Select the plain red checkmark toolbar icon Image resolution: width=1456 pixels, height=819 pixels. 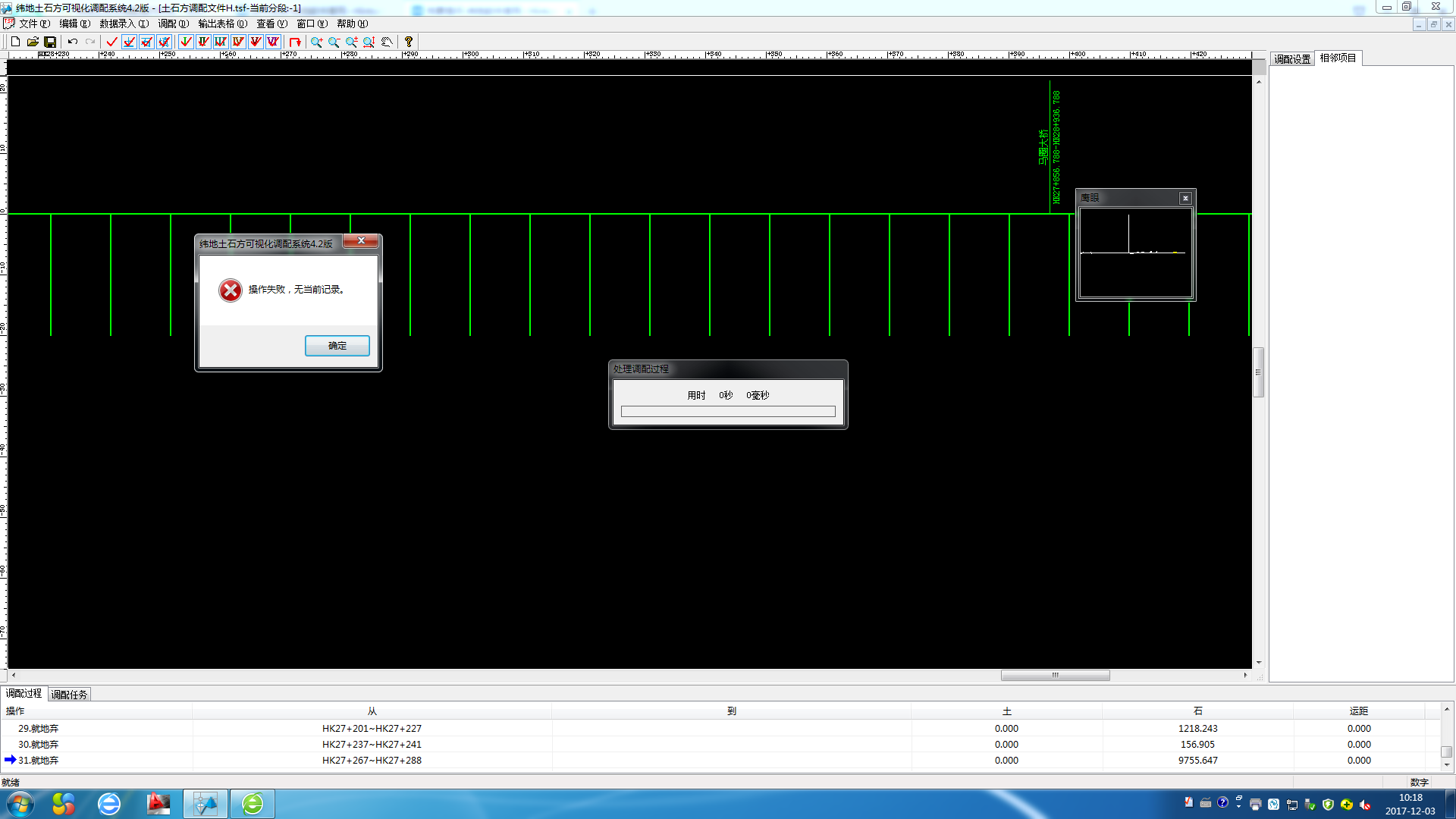tap(112, 42)
